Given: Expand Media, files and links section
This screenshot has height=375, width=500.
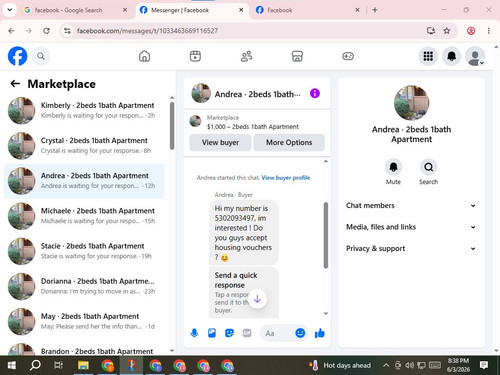Looking at the screenshot, I should tap(411, 227).
